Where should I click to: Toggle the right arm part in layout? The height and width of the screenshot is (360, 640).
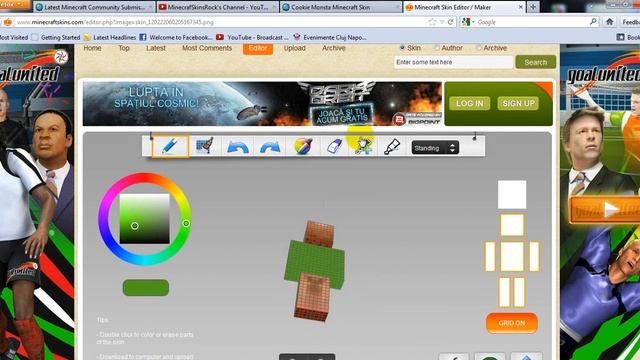point(534,256)
